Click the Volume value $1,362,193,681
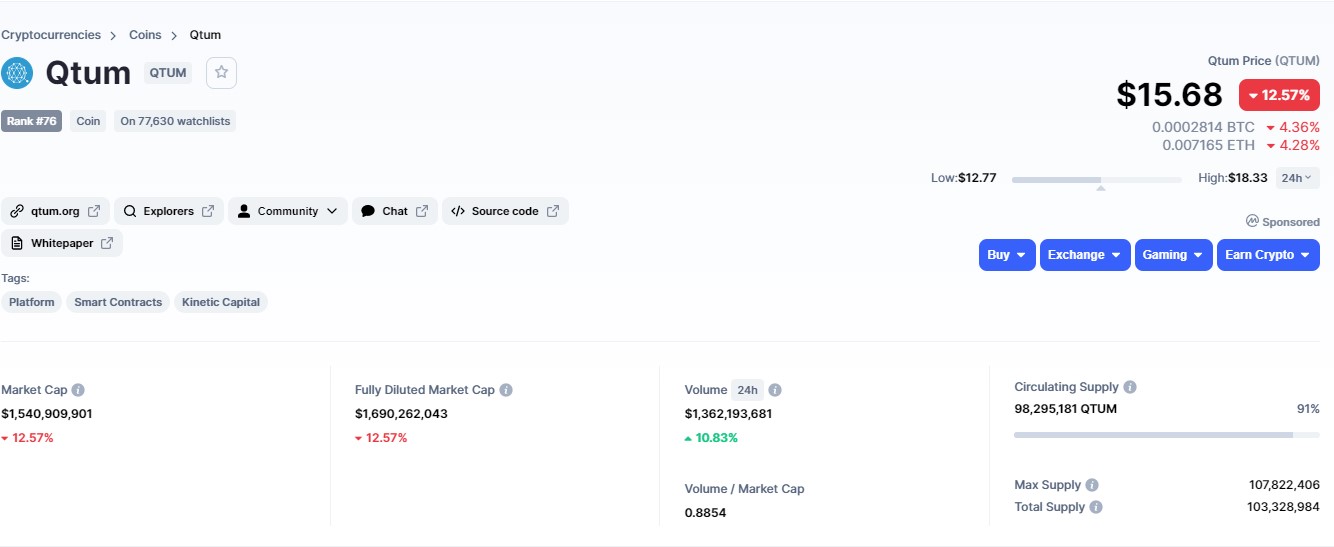The height and width of the screenshot is (547, 1334). click(x=729, y=413)
